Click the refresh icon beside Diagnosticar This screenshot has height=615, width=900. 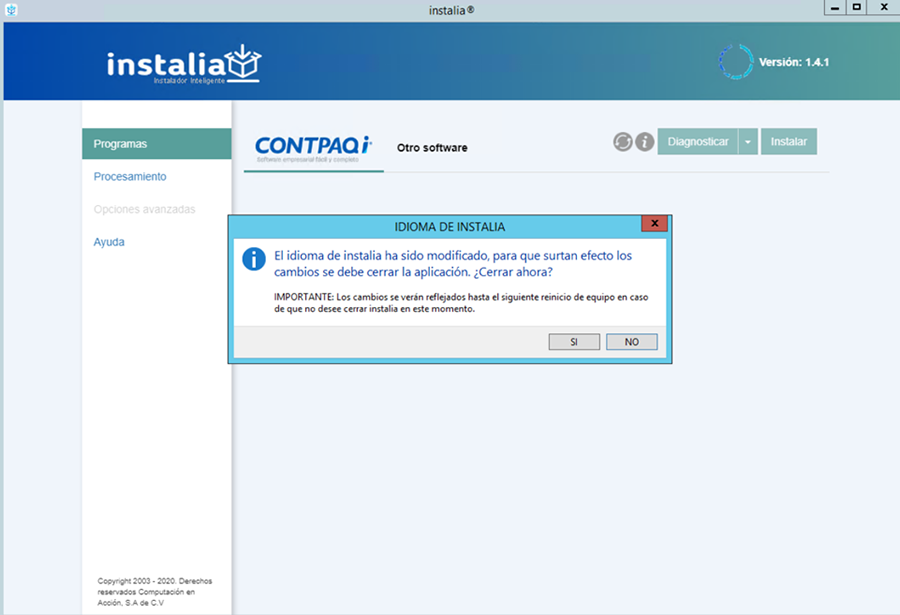click(x=623, y=141)
